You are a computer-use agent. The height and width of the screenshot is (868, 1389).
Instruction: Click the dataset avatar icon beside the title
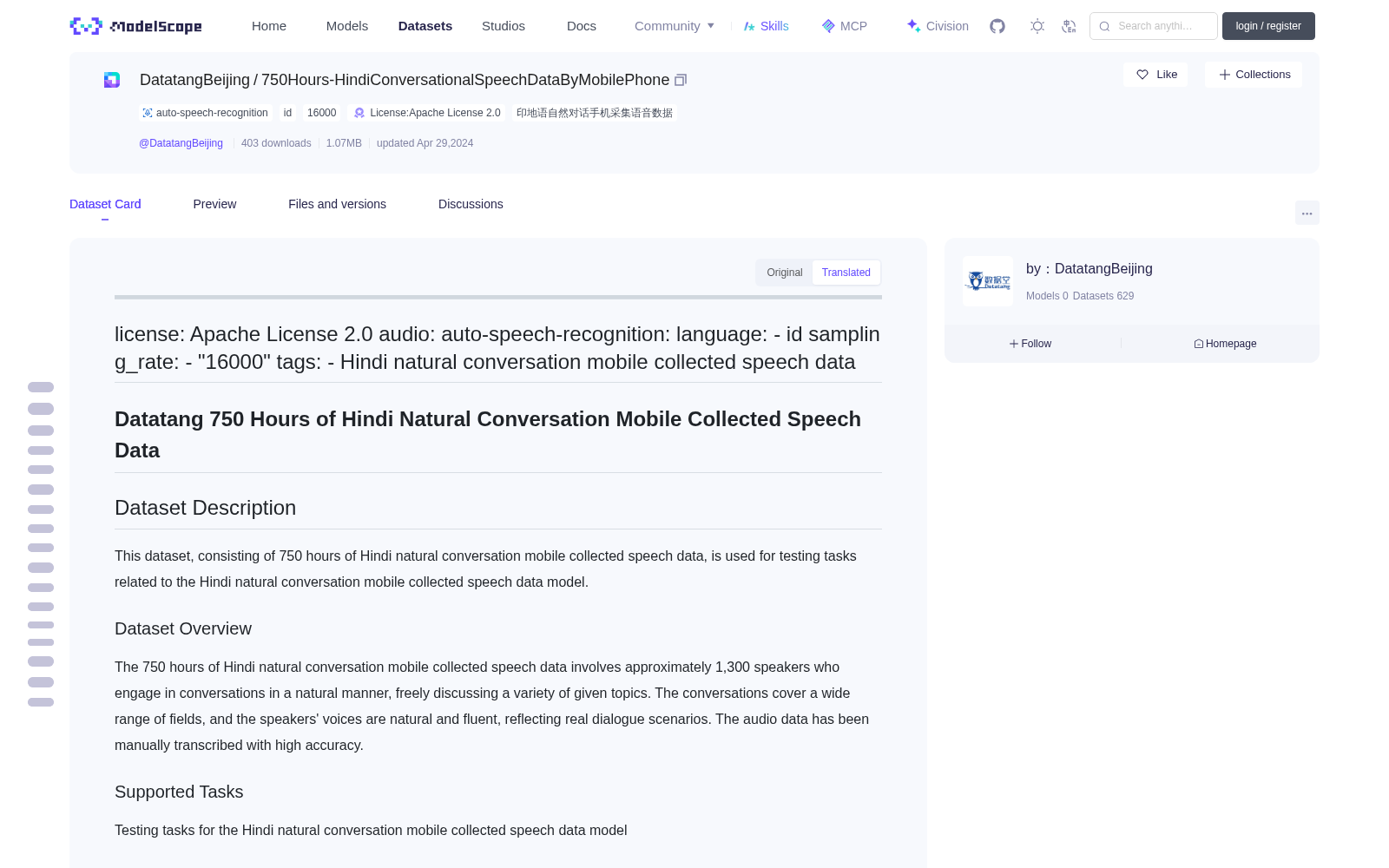tap(112, 80)
